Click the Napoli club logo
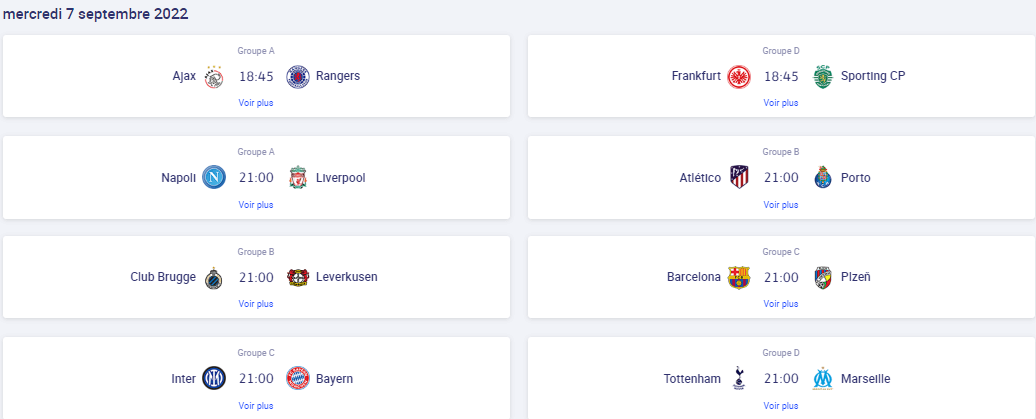 click(x=214, y=178)
